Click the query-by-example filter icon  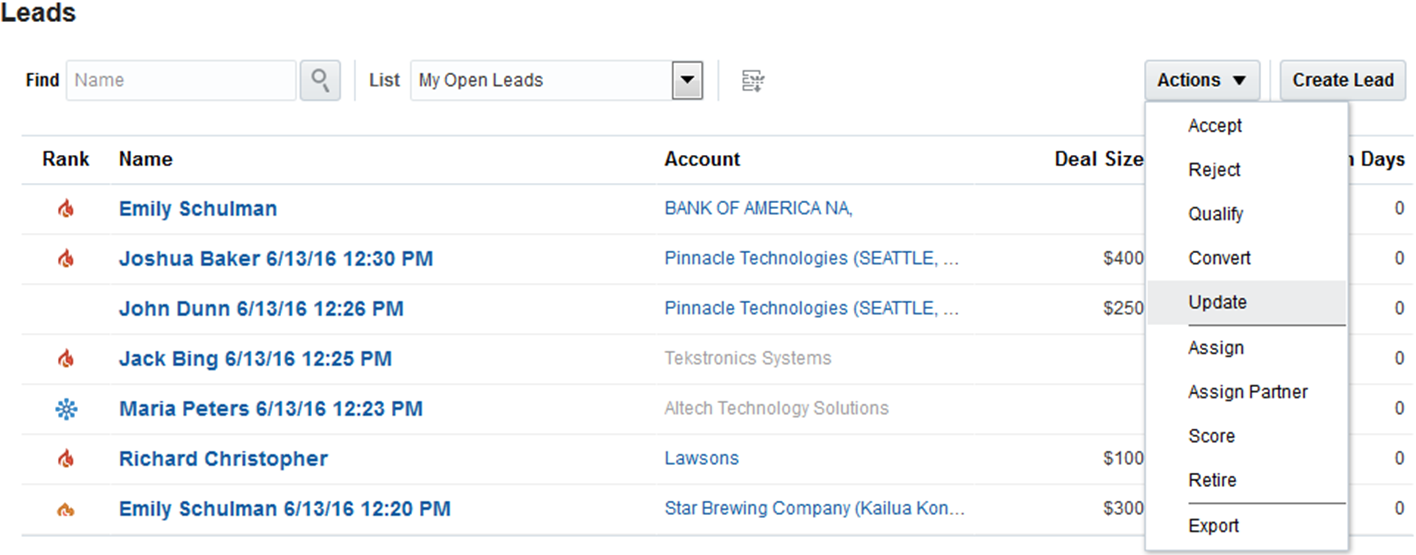pyautogui.click(x=753, y=81)
